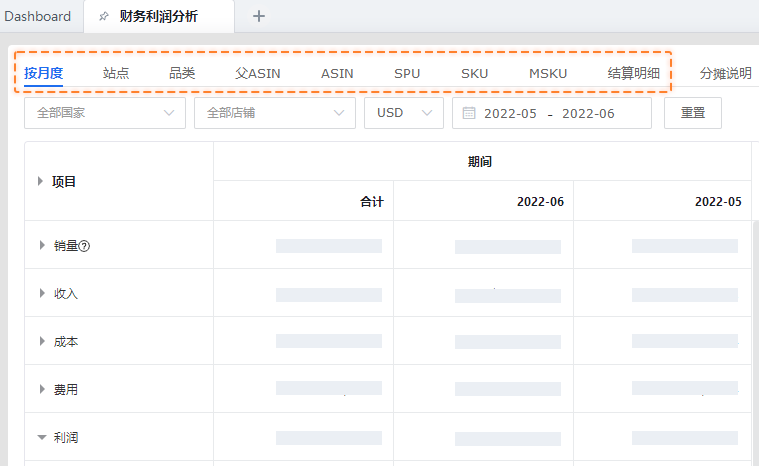Click the end date 2022-06 field
759x466 pixels.
point(588,113)
